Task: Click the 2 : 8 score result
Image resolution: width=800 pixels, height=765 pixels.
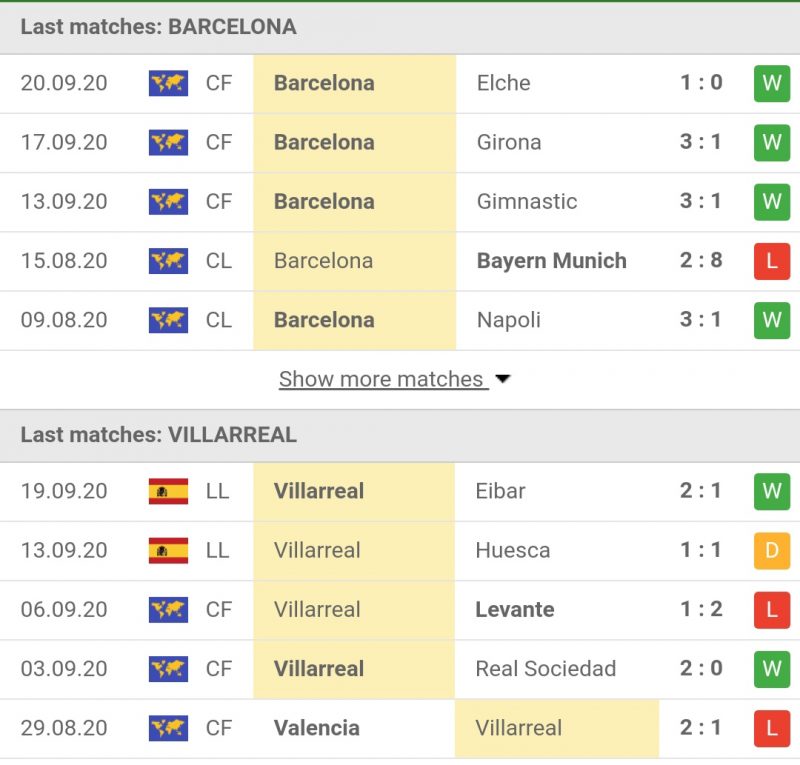Action: click(x=701, y=261)
